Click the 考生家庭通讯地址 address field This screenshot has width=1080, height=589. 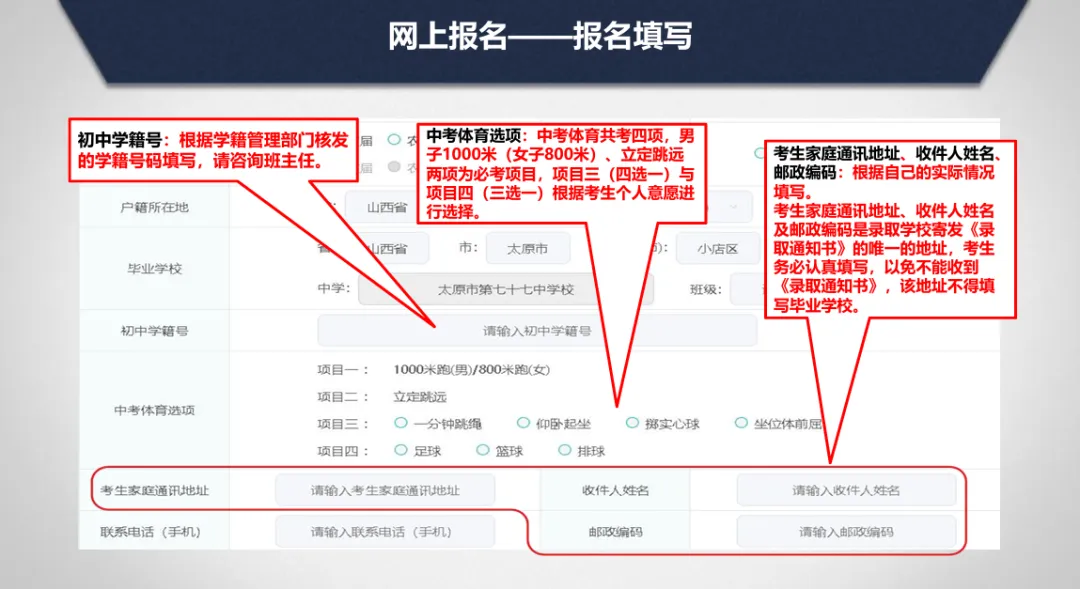pos(383,489)
